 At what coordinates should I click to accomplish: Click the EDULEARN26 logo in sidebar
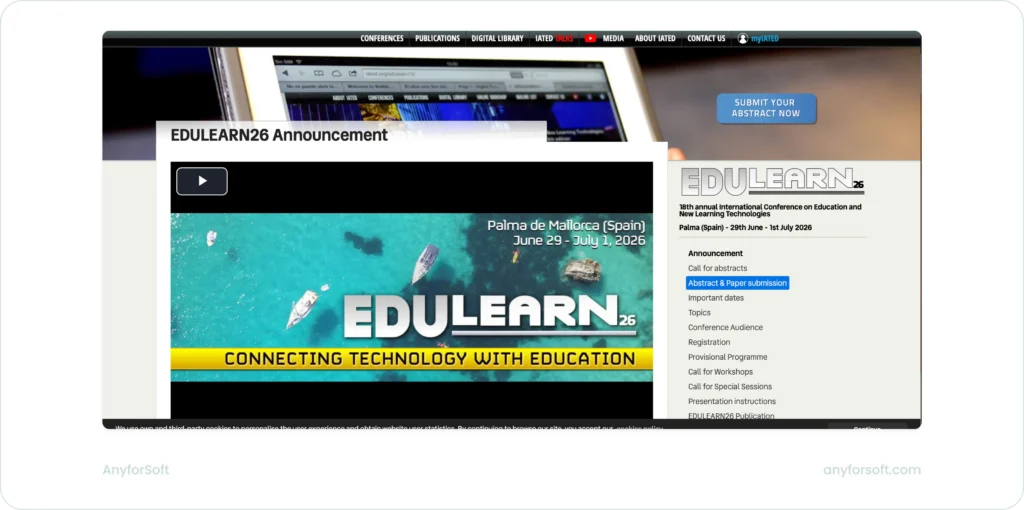pyautogui.click(x=772, y=182)
